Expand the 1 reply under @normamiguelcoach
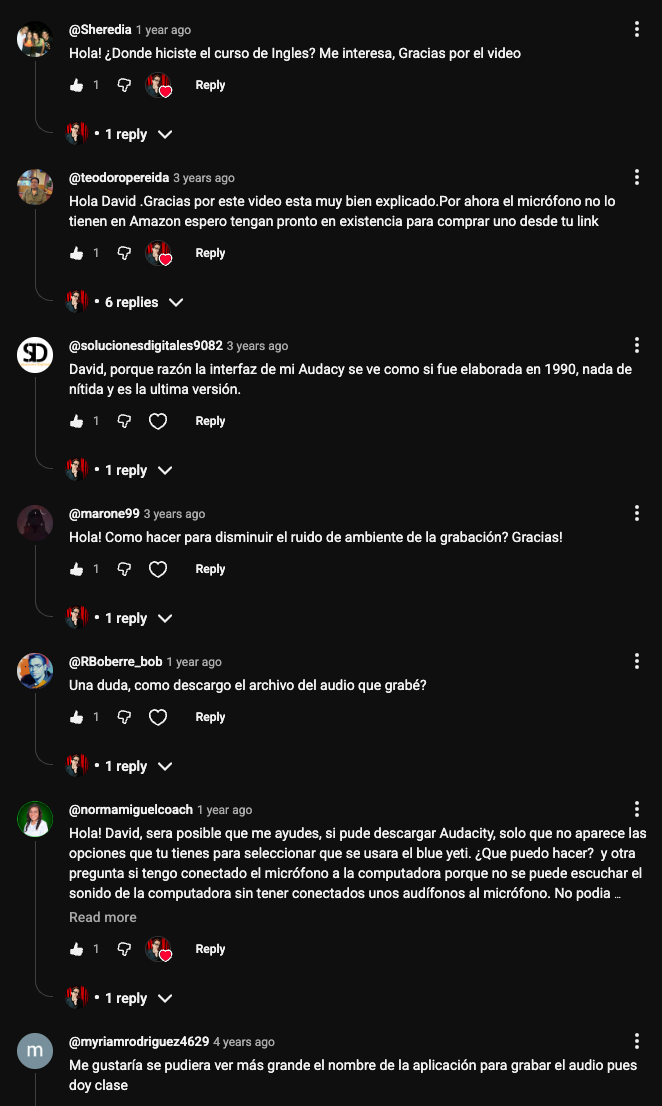The image size is (662, 1106). tap(119, 998)
